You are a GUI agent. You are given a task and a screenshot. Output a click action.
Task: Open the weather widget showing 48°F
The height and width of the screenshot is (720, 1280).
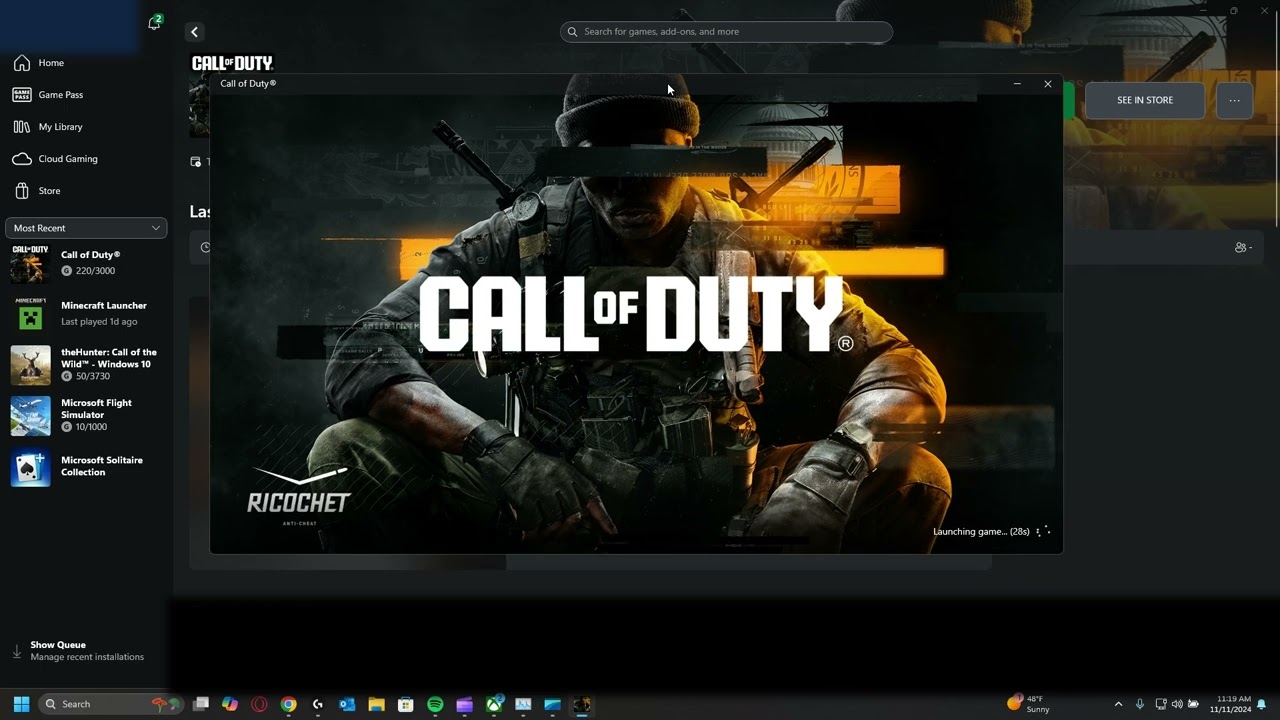(1029, 704)
